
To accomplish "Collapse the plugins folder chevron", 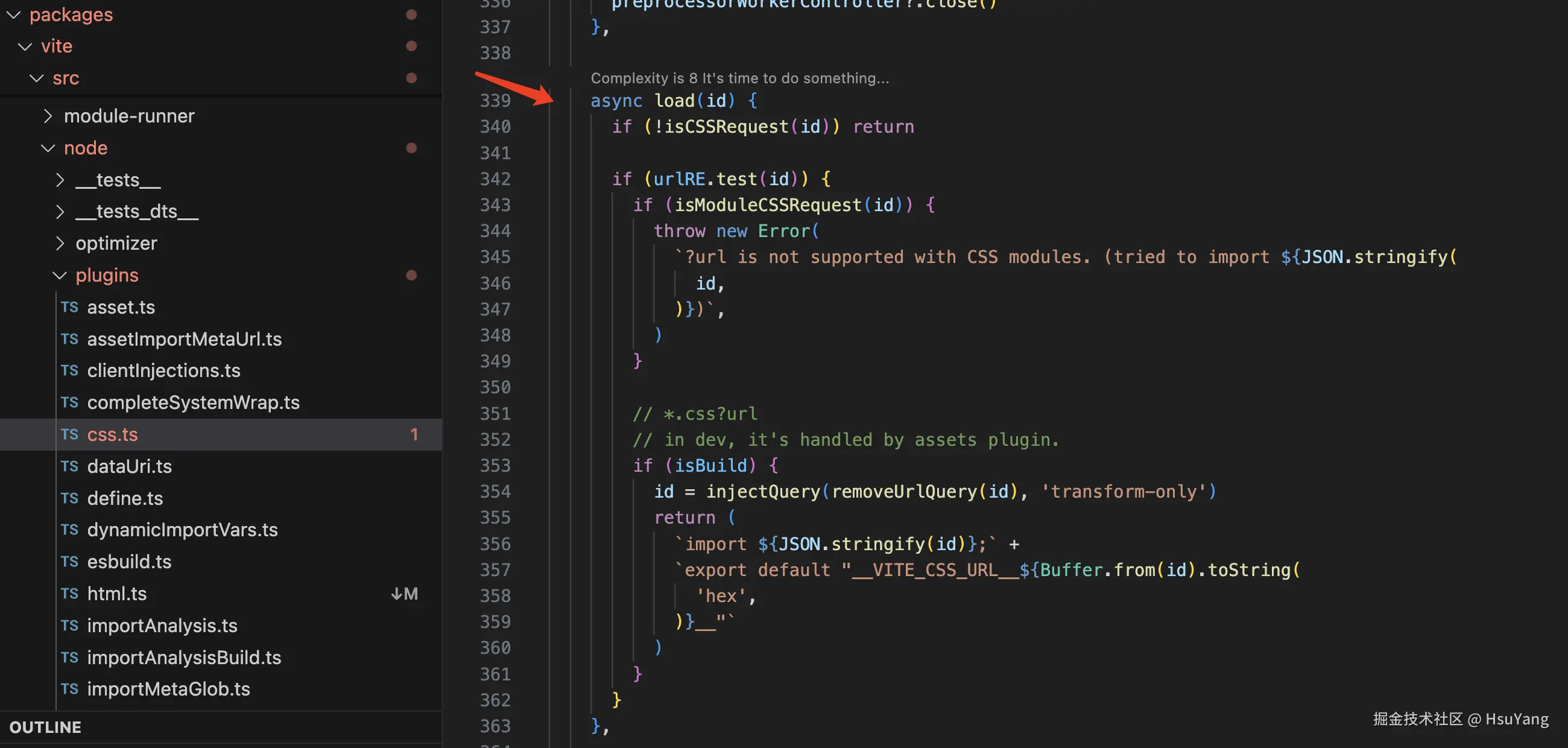I will click(x=60, y=275).
